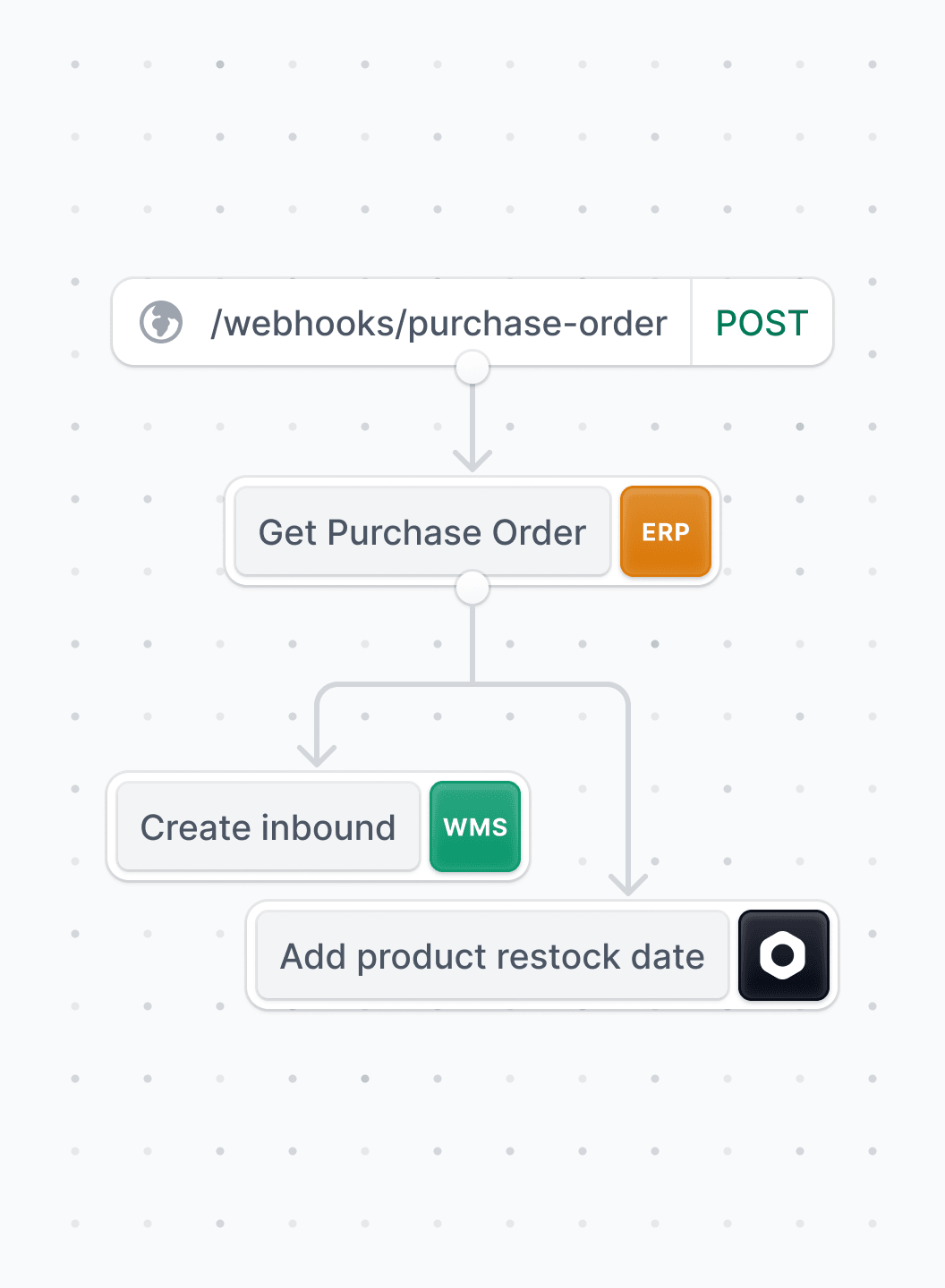Screen dimensions: 945x1288
Task: Click the arrowhead pointing into Get Purchase Order
Action: (x=472, y=461)
